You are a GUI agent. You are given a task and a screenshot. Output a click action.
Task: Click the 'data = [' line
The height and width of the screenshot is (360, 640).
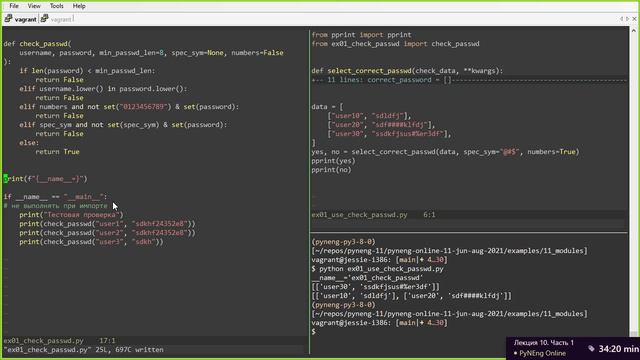tap(327, 107)
